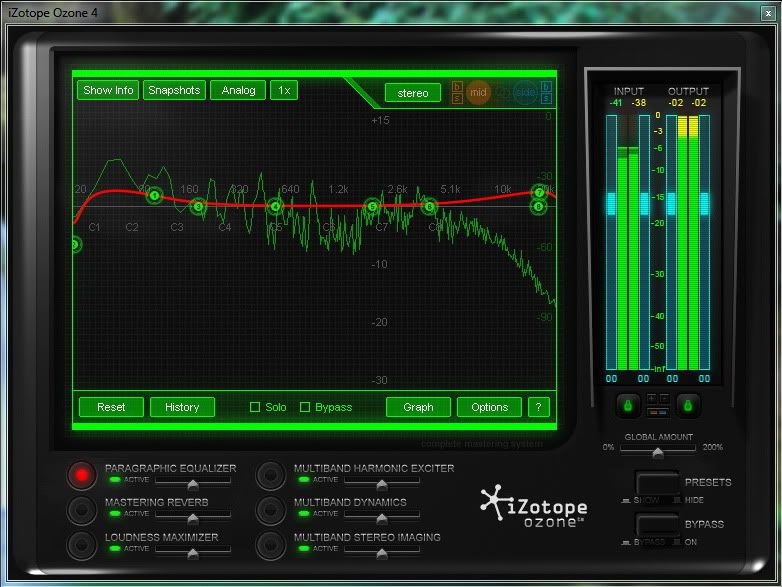The height and width of the screenshot is (587, 782).
Task: Toggle Loudness Maximizer ACTIVE indicator
Action: pos(115,549)
